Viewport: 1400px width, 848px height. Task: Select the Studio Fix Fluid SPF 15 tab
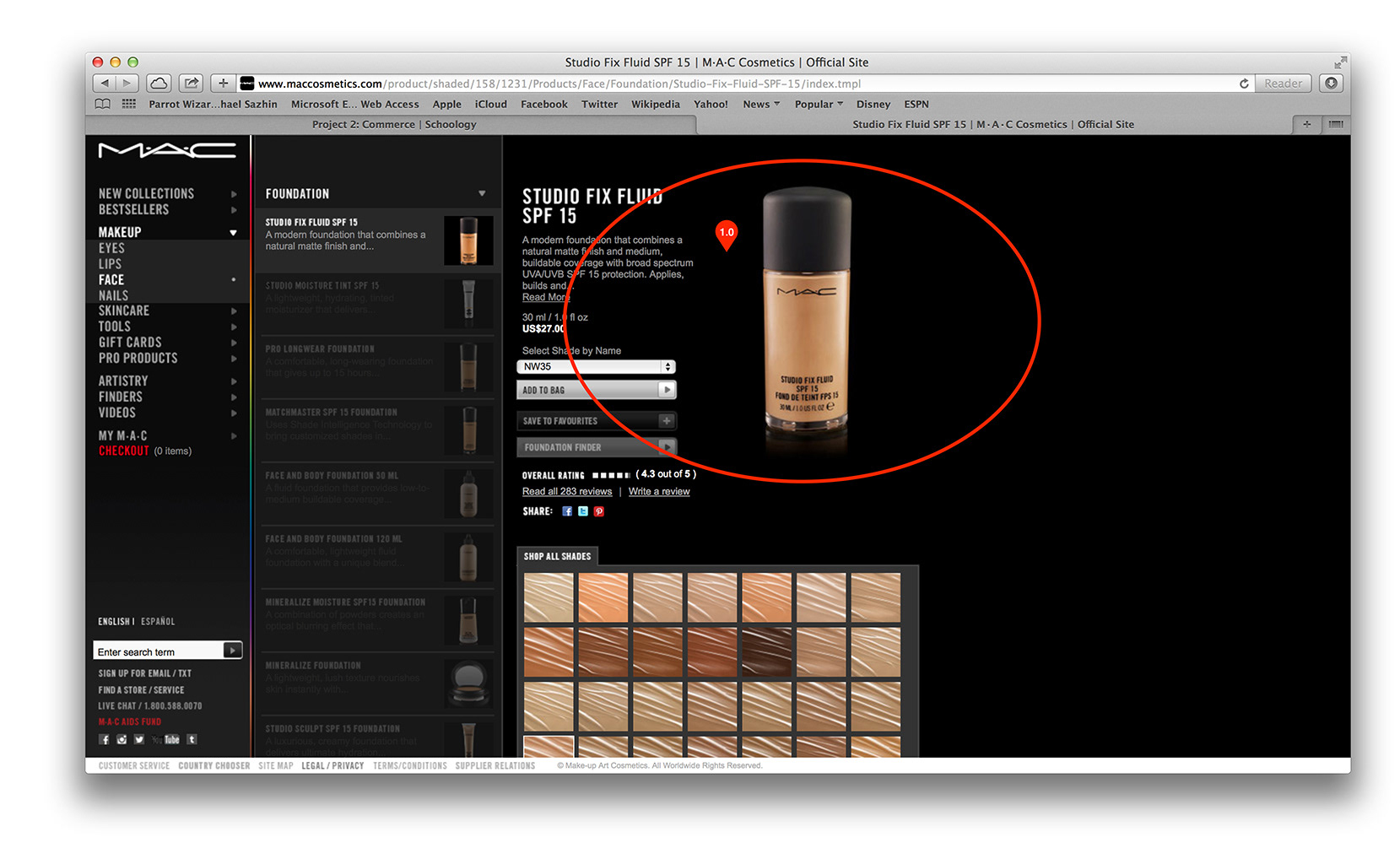pyautogui.click(x=993, y=124)
